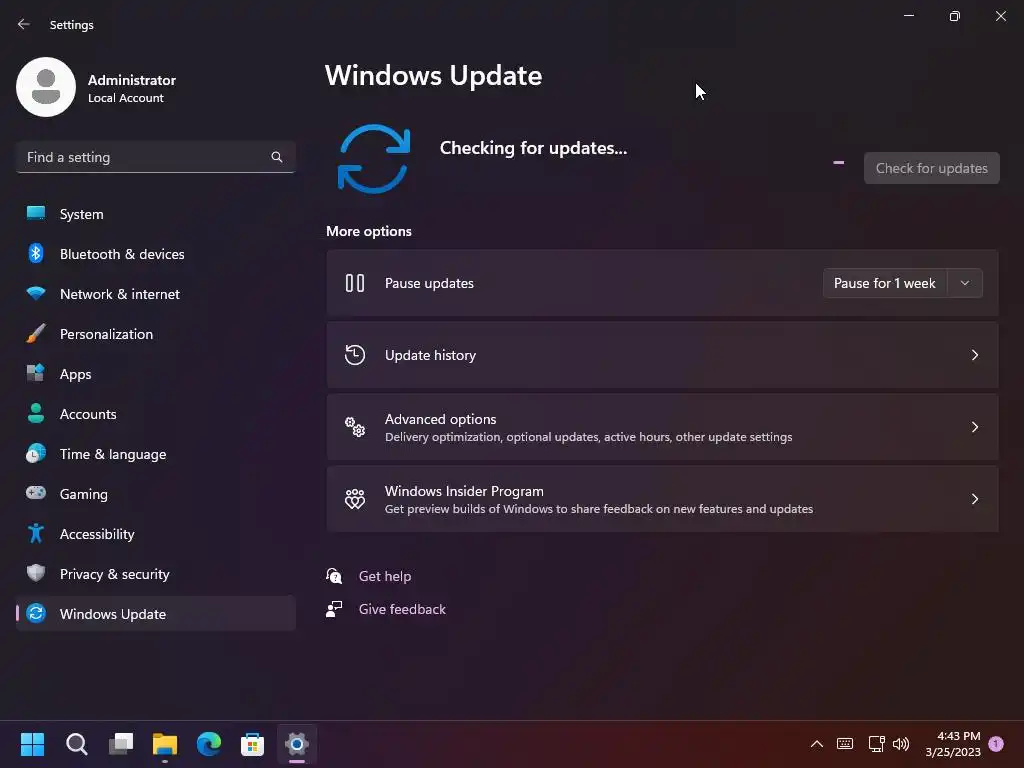Select Network & internet in sidebar
This screenshot has height=768, width=1024.
[x=155, y=294]
